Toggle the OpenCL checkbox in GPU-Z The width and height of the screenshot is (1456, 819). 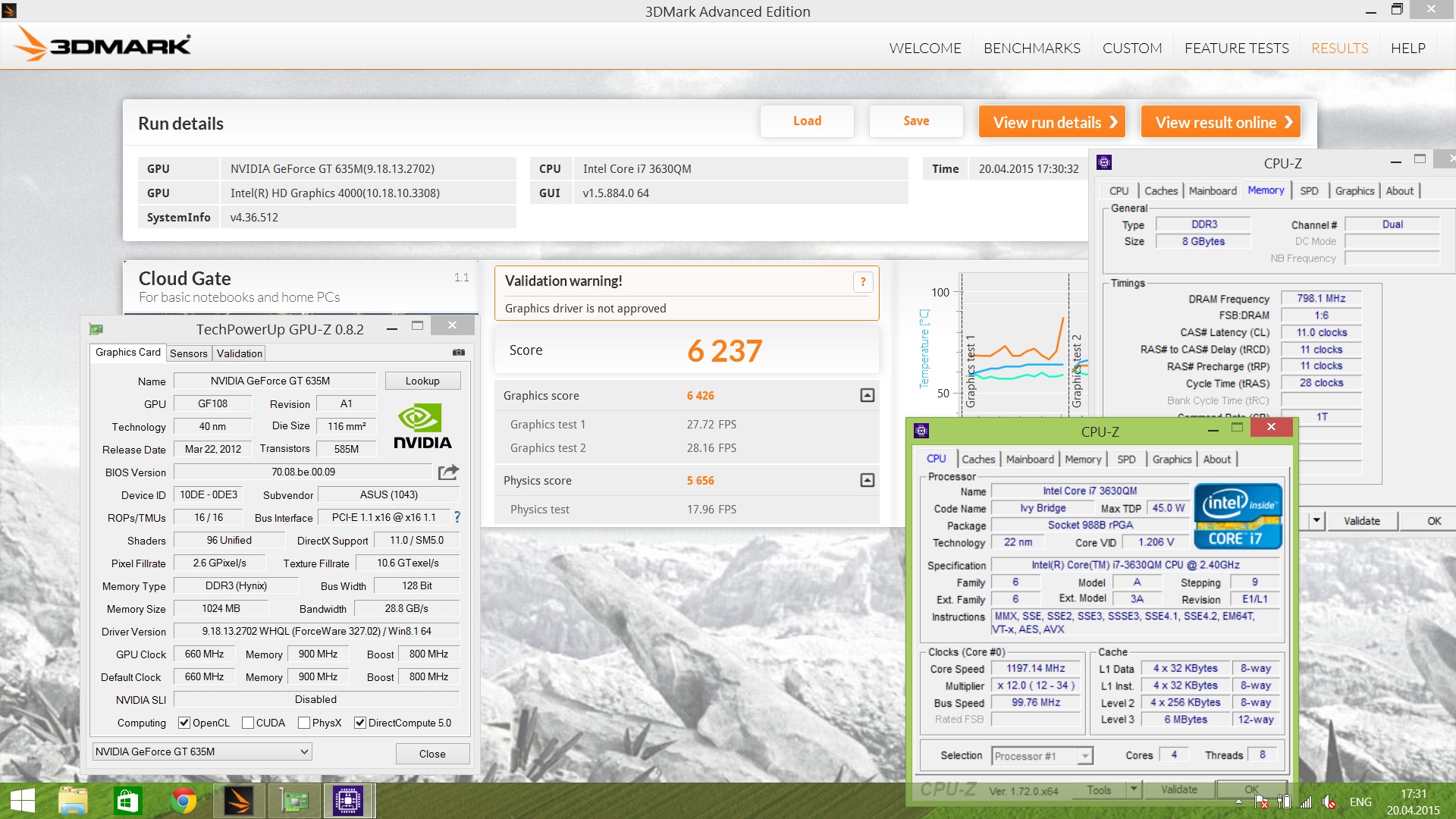tap(184, 723)
